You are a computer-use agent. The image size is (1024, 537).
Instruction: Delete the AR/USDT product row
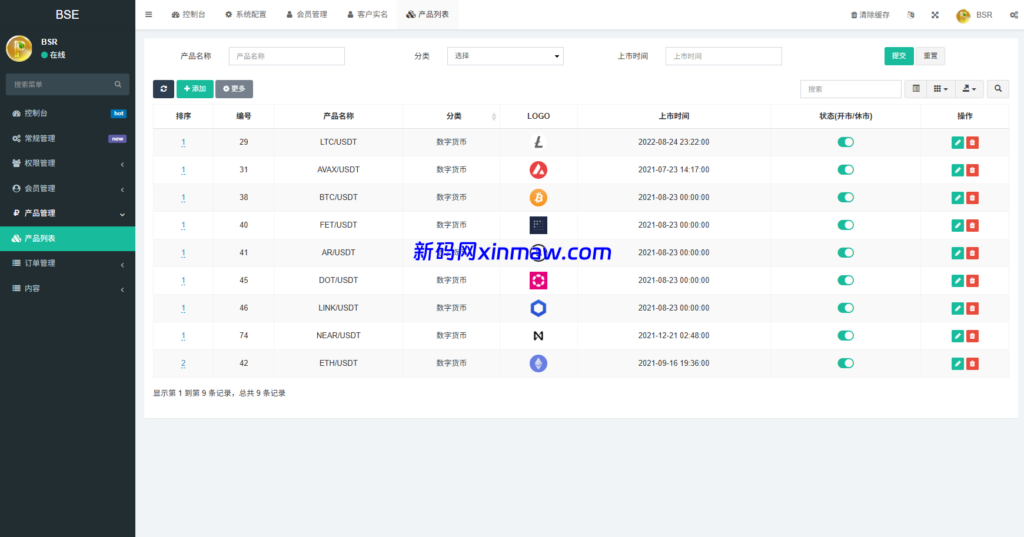point(972,253)
